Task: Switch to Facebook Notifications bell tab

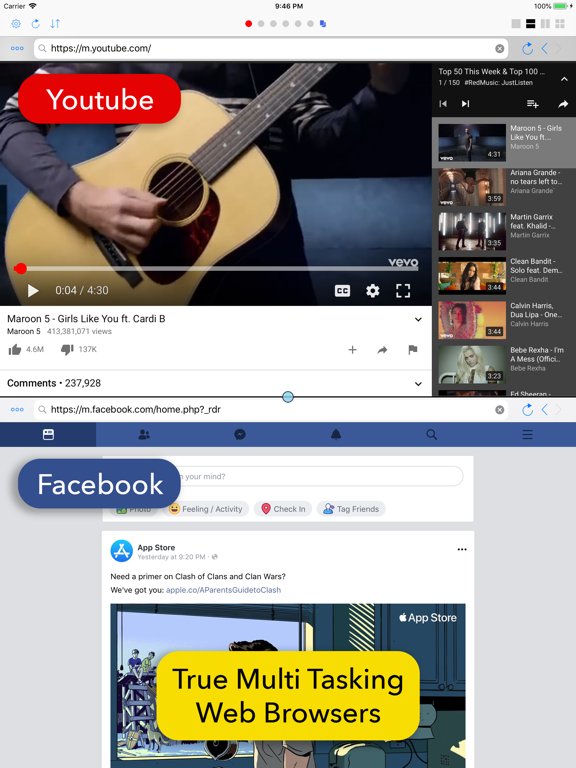Action: (x=336, y=434)
